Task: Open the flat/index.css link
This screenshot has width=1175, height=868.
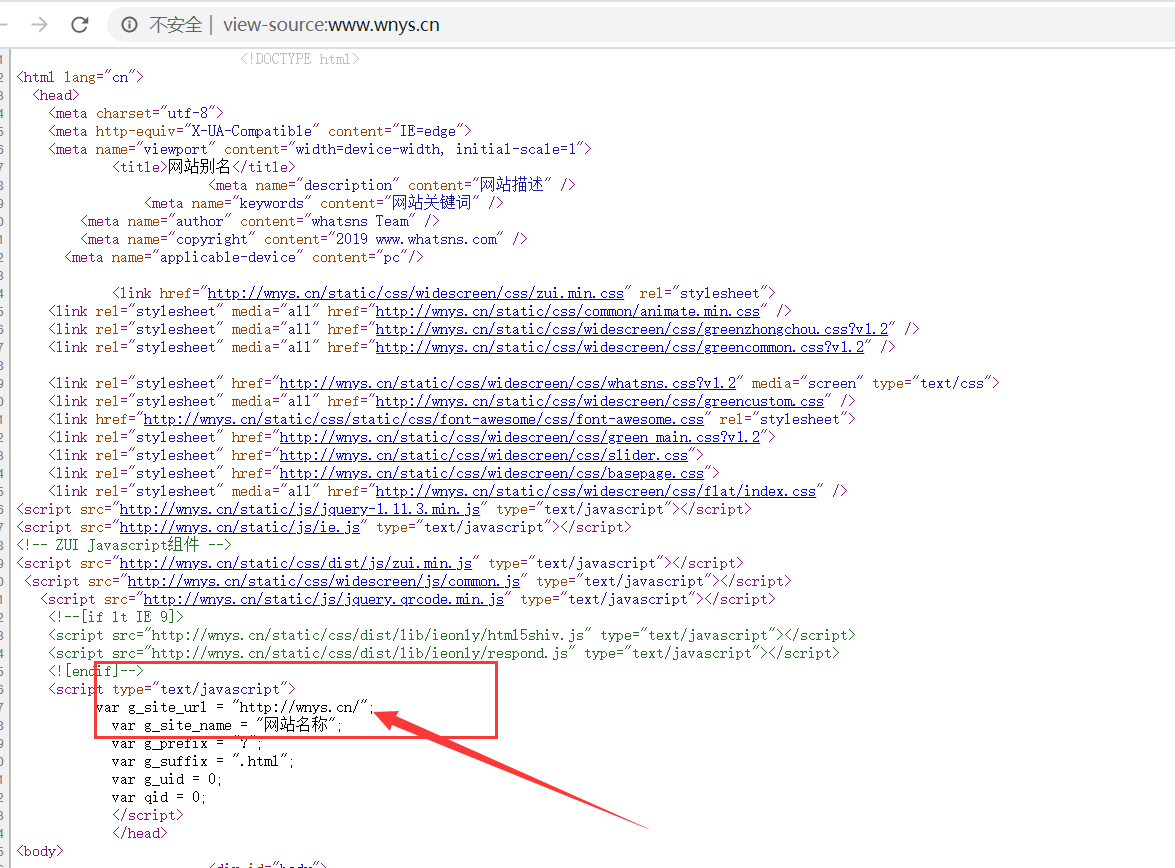Action: tap(595, 491)
